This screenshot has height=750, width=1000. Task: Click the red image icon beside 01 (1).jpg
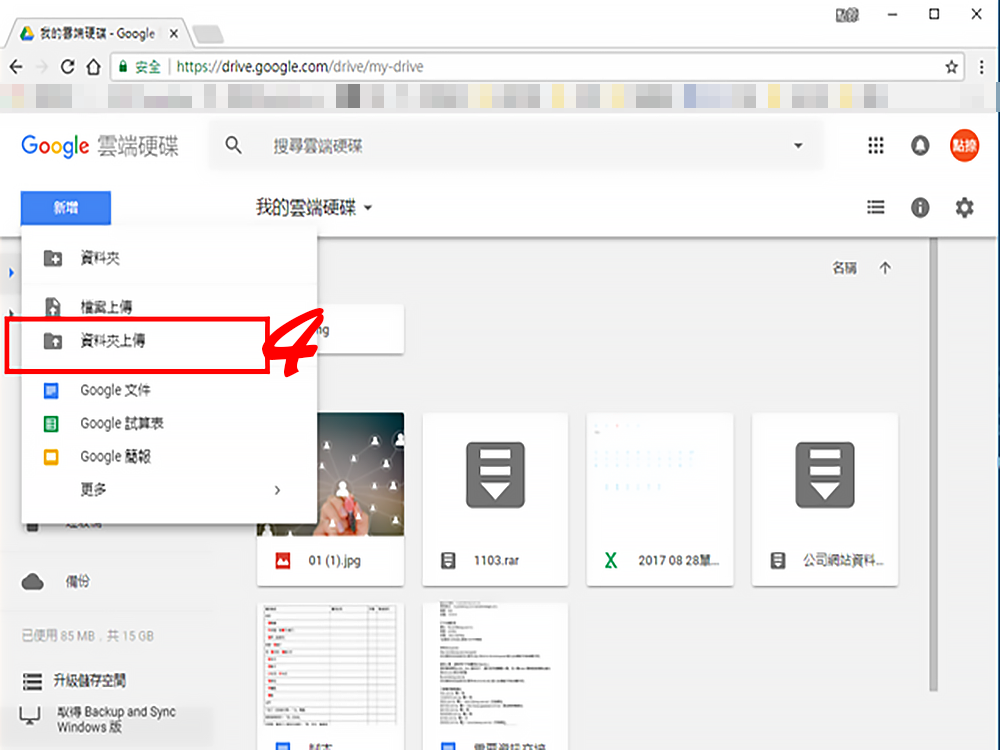point(283,561)
